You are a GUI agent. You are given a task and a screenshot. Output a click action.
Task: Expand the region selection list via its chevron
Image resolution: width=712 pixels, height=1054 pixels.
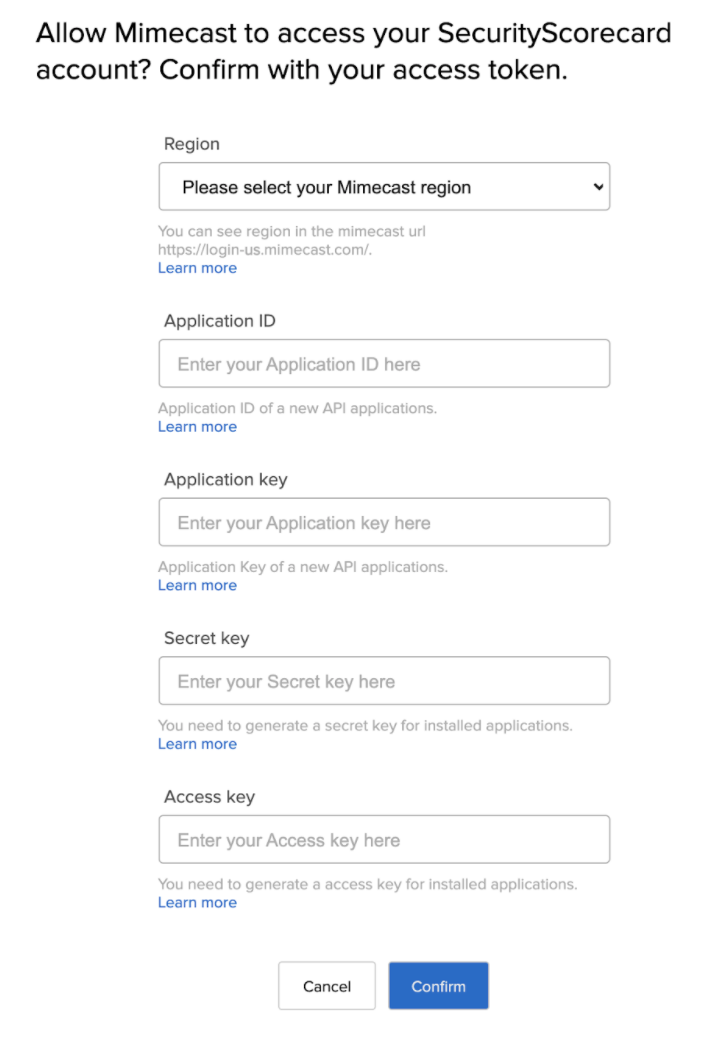(x=597, y=186)
